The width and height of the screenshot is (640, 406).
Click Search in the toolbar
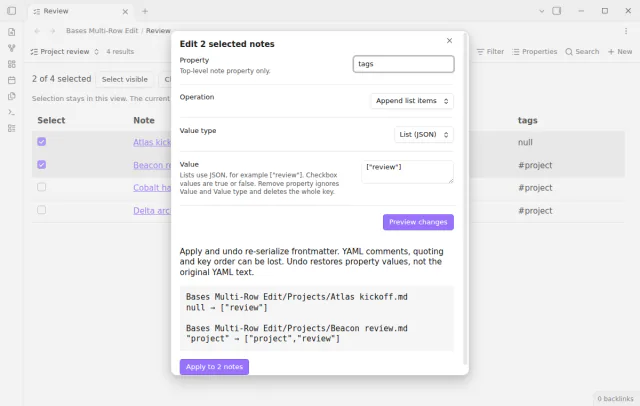point(582,51)
